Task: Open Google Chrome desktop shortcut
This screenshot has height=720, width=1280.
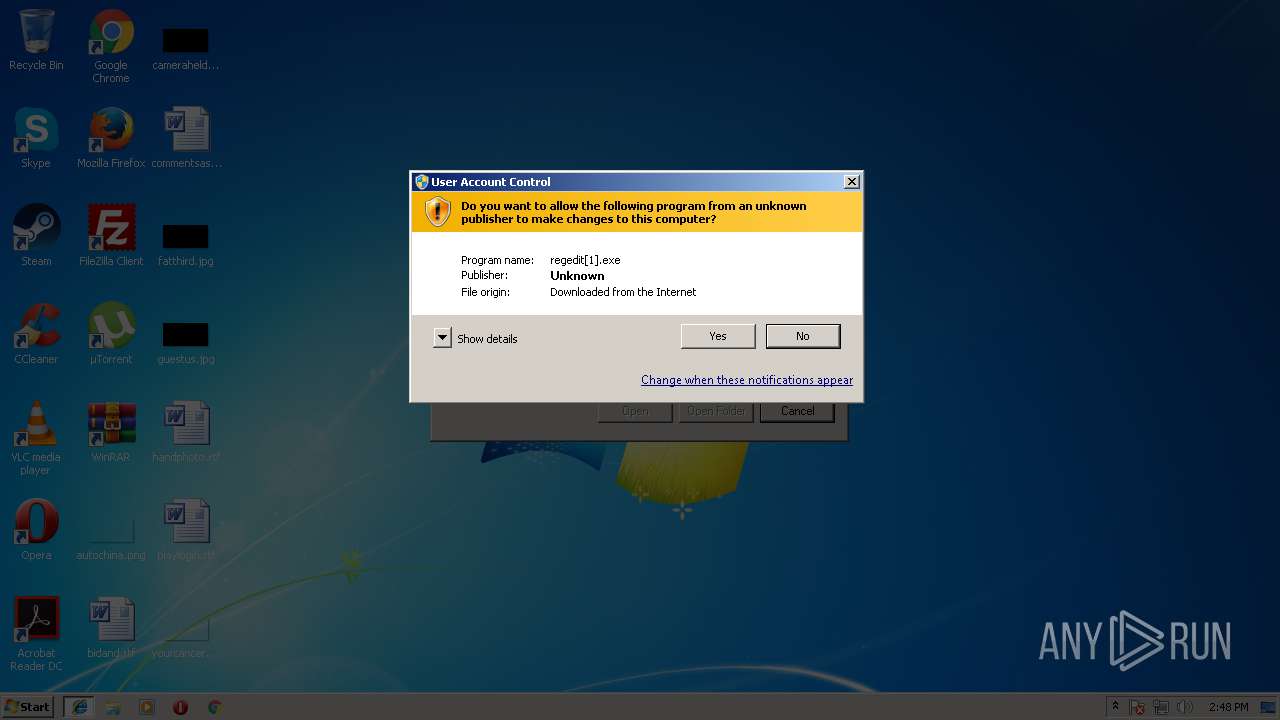Action: [x=111, y=47]
